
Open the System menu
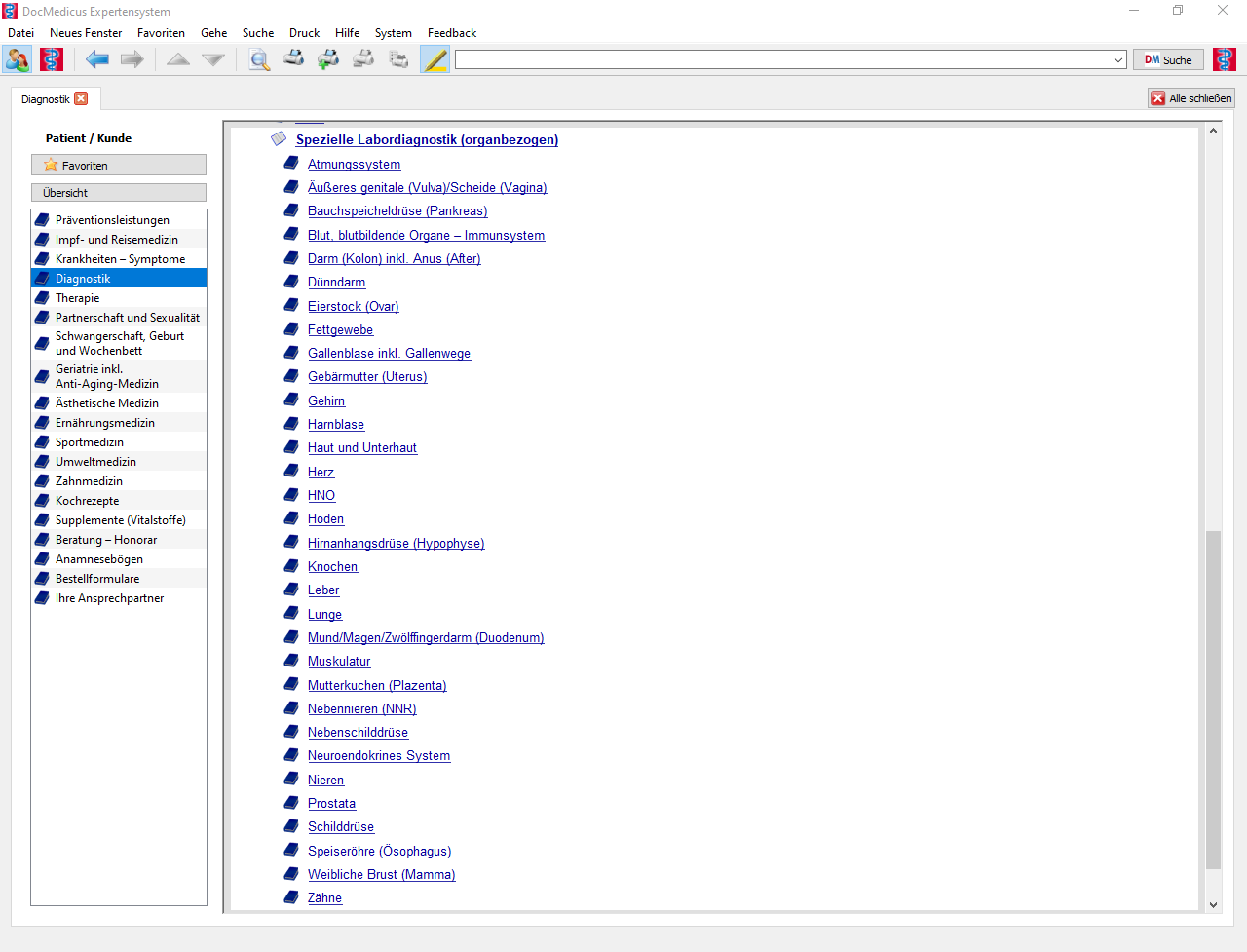pyautogui.click(x=394, y=33)
